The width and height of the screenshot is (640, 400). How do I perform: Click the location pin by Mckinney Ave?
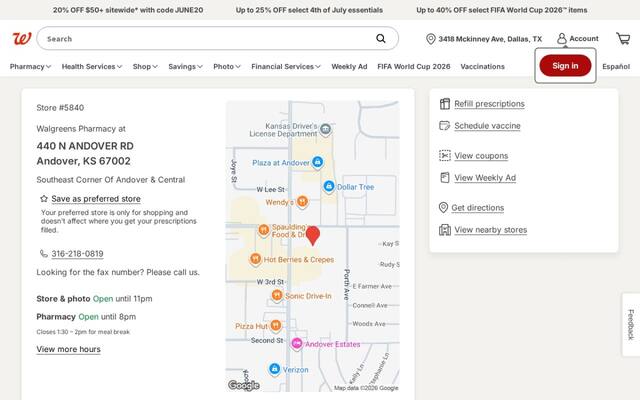[430, 39]
